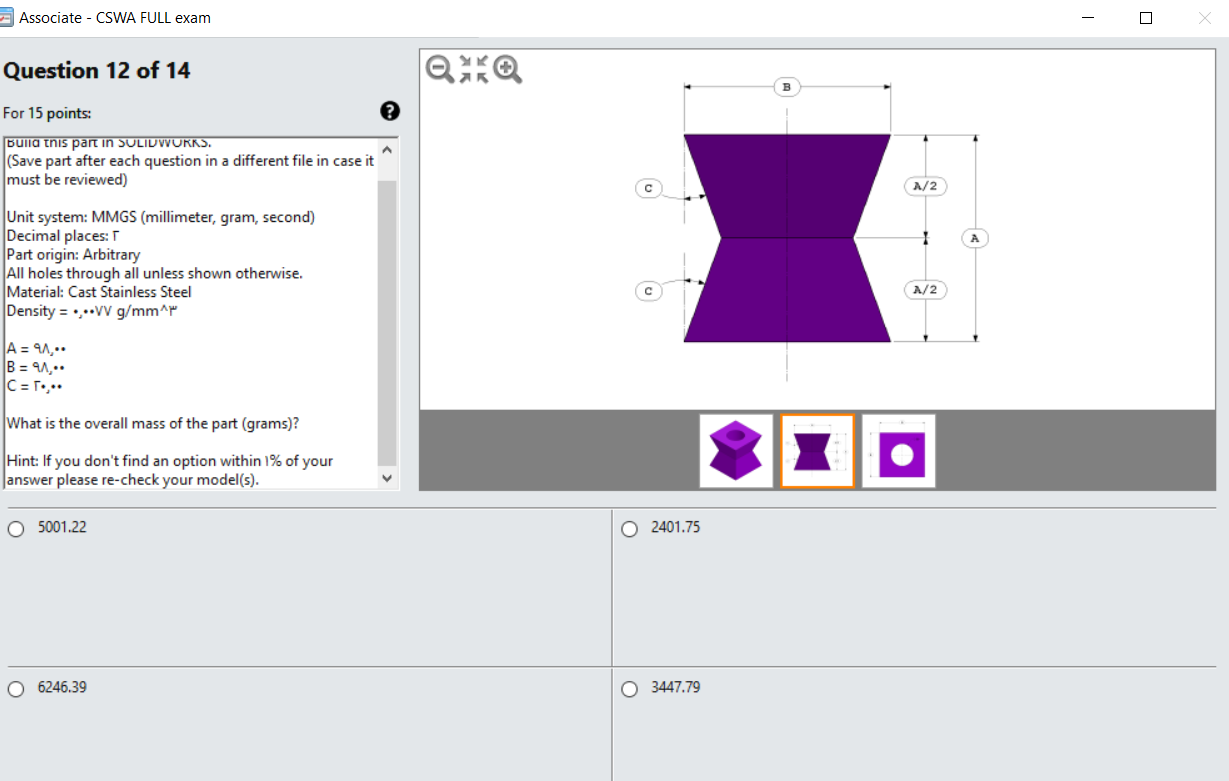
Task: Open the help question mark icon
Action: click(x=388, y=111)
